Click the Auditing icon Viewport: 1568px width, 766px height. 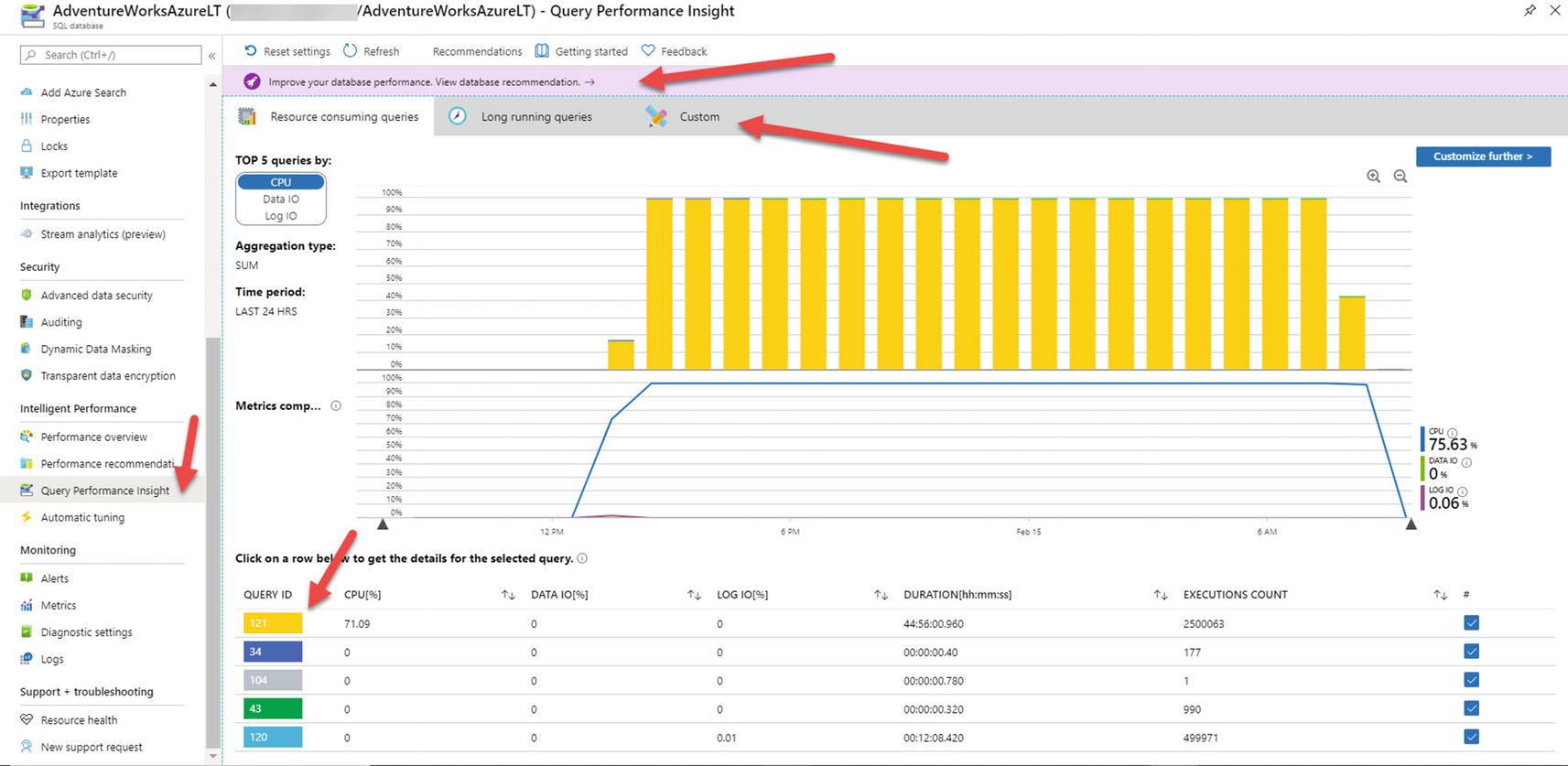click(x=27, y=321)
